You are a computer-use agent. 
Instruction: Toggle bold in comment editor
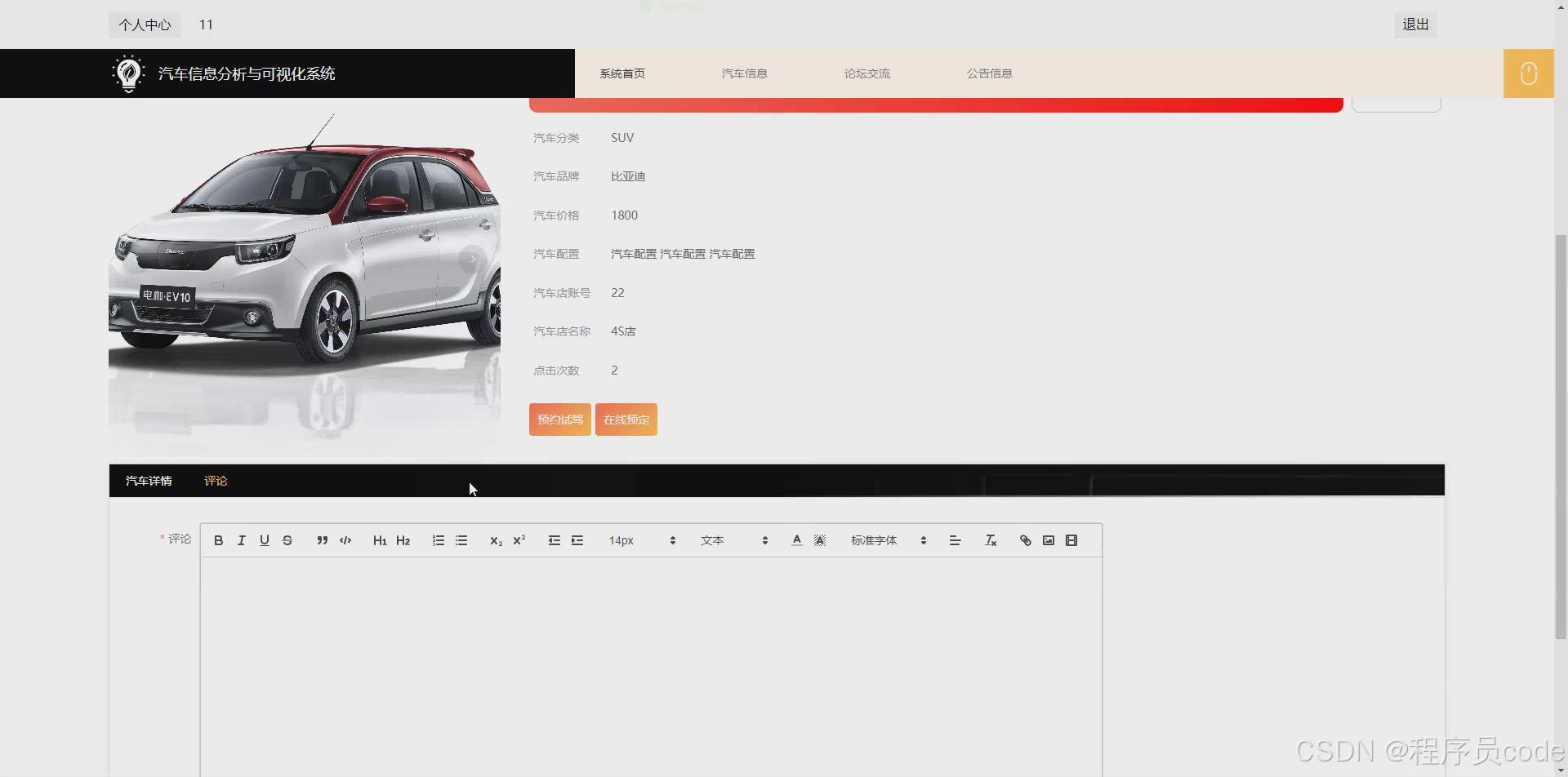point(218,540)
